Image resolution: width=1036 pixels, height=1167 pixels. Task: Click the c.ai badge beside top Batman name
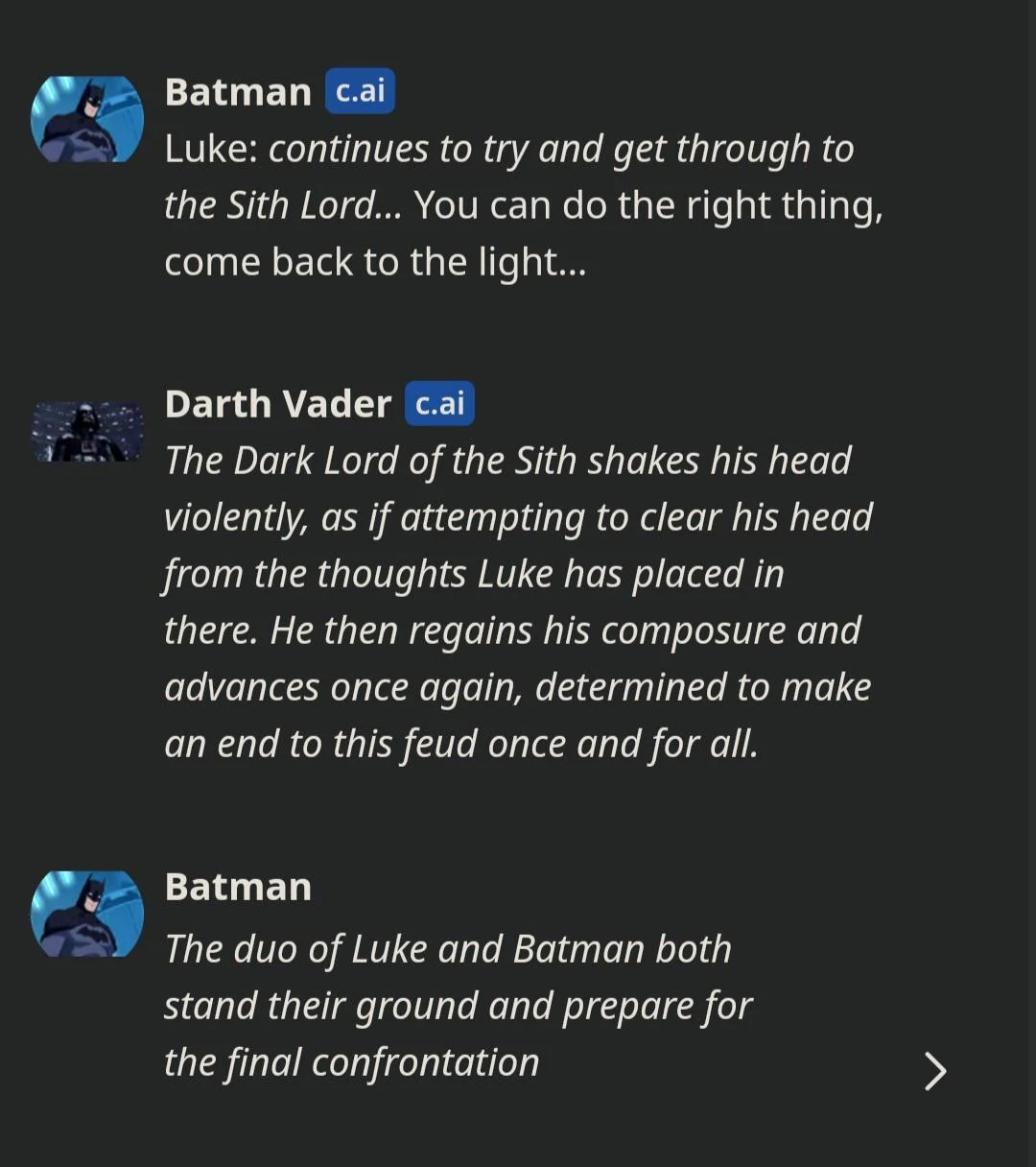(360, 91)
